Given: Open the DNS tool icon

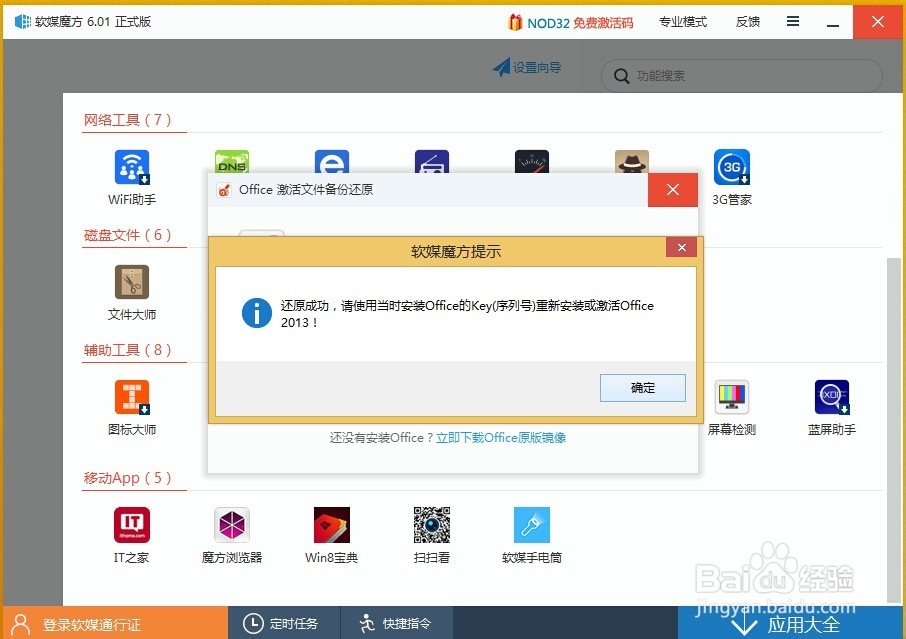Looking at the screenshot, I should click(232, 161).
